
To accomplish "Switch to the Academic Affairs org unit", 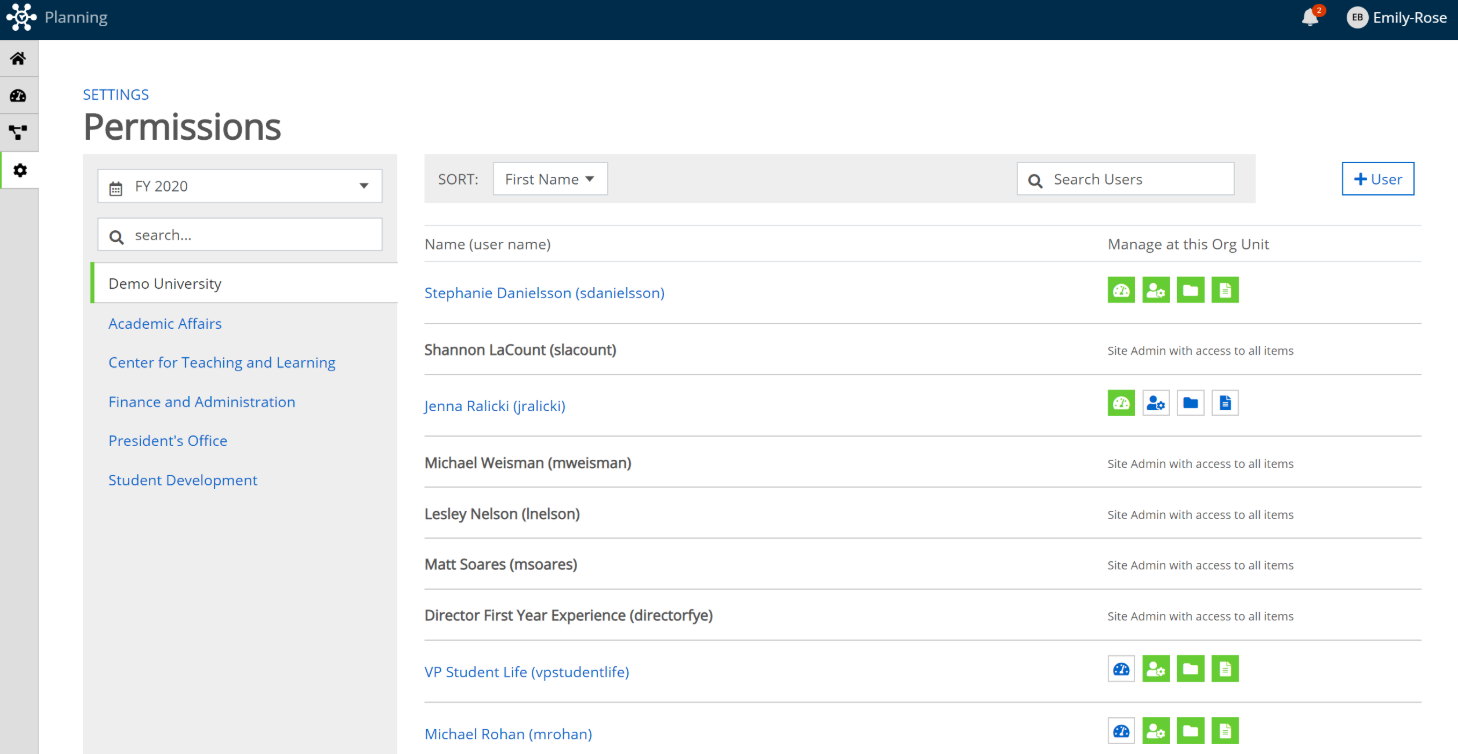I will [x=164, y=323].
